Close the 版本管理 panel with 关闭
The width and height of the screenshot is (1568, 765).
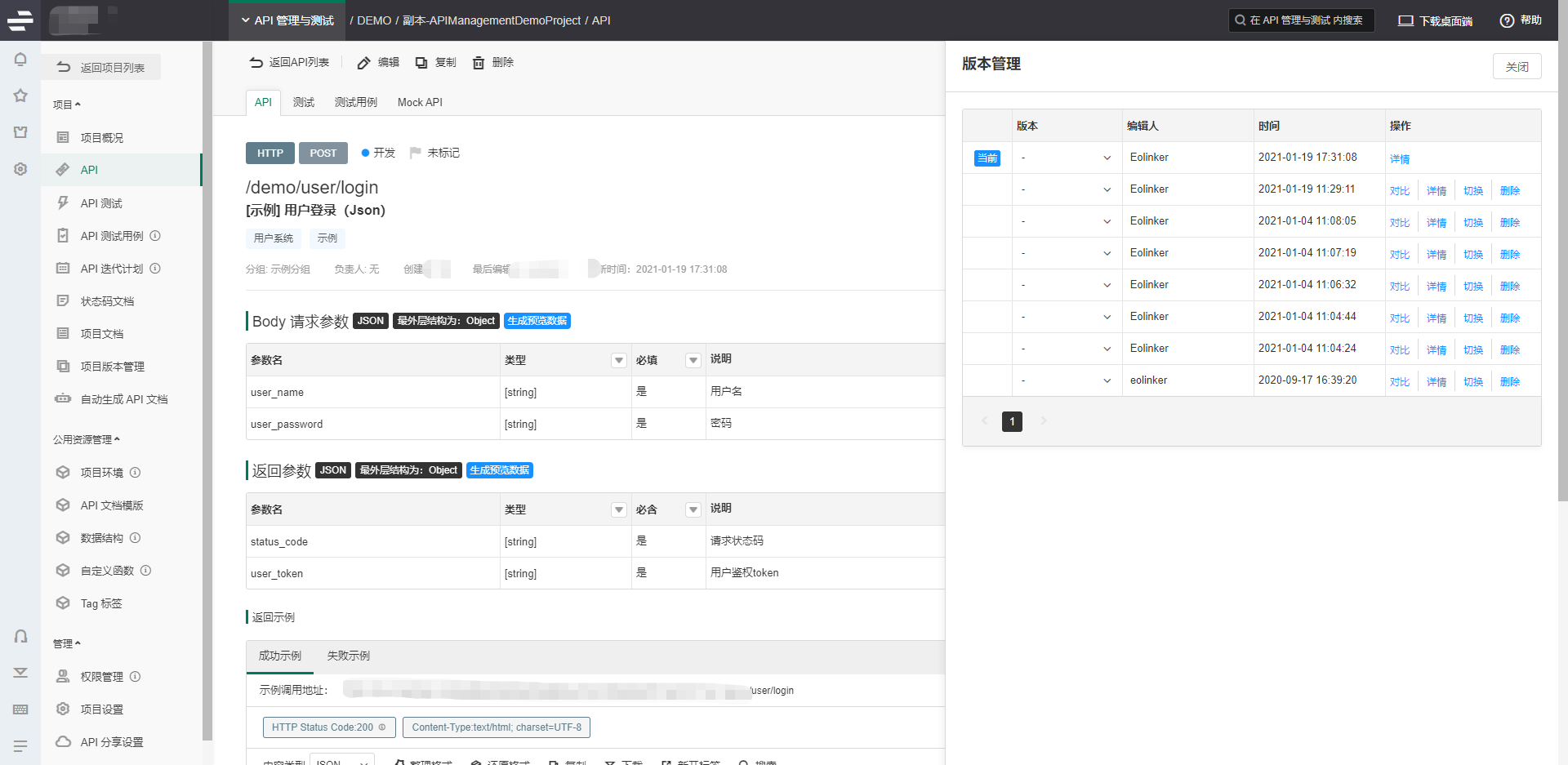(1517, 66)
